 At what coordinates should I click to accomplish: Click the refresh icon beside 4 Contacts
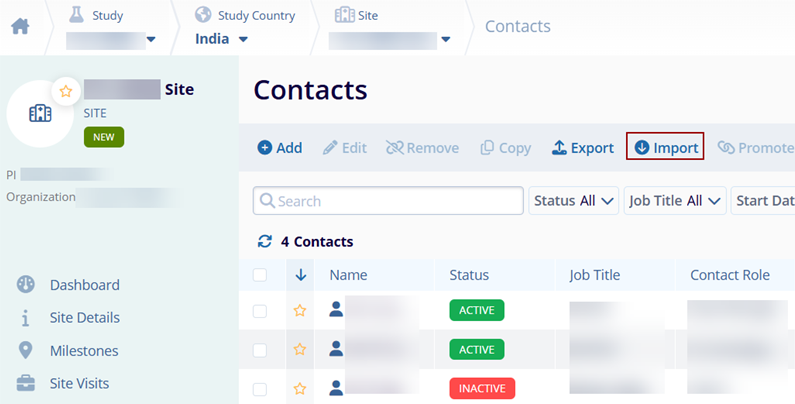click(x=265, y=241)
